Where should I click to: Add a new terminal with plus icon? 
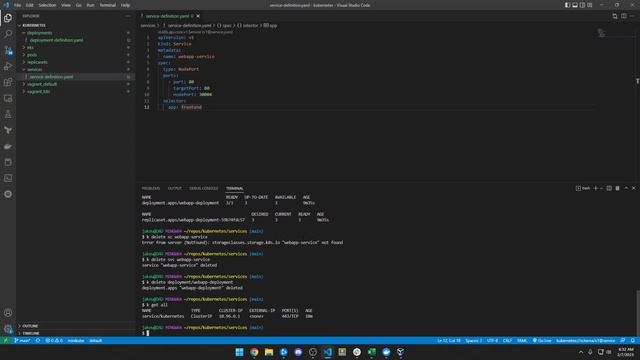[x=595, y=188]
